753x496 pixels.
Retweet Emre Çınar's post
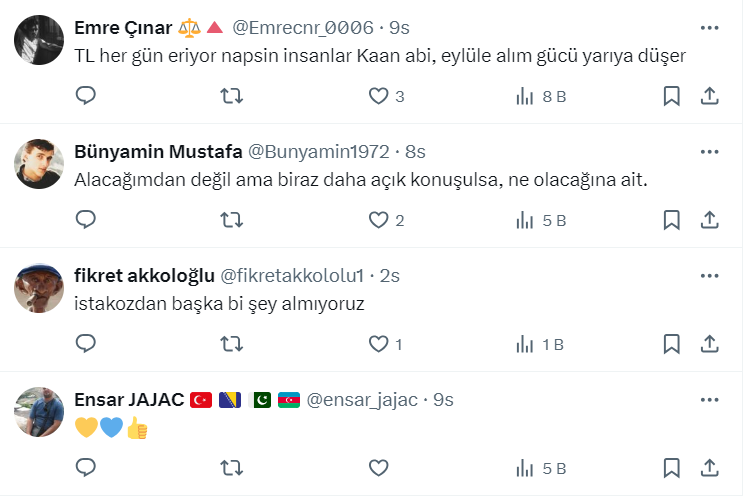[231, 96]
